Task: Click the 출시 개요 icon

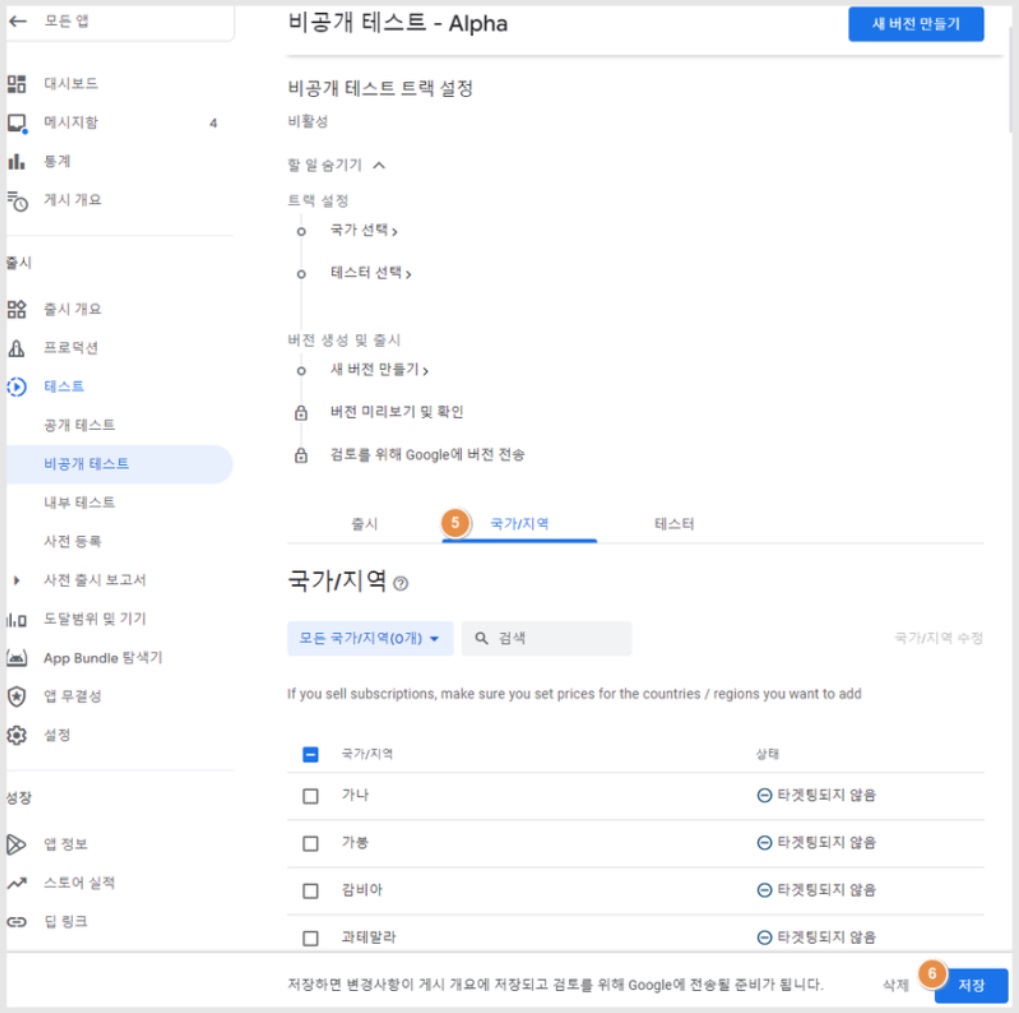Action: pos(17,309)
